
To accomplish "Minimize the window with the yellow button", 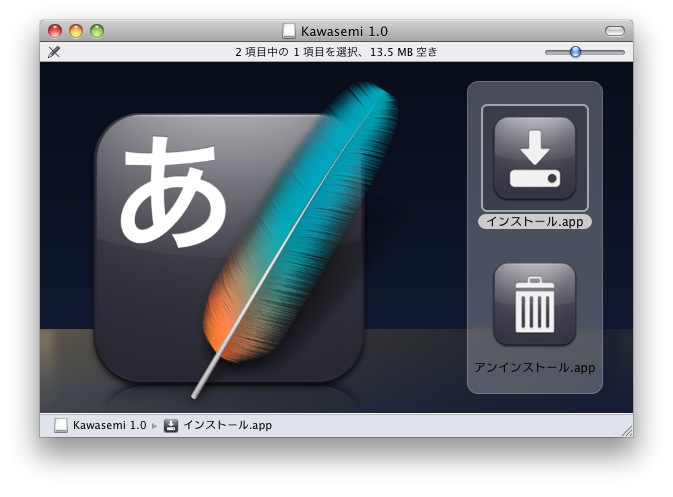I will click(76, 31).
